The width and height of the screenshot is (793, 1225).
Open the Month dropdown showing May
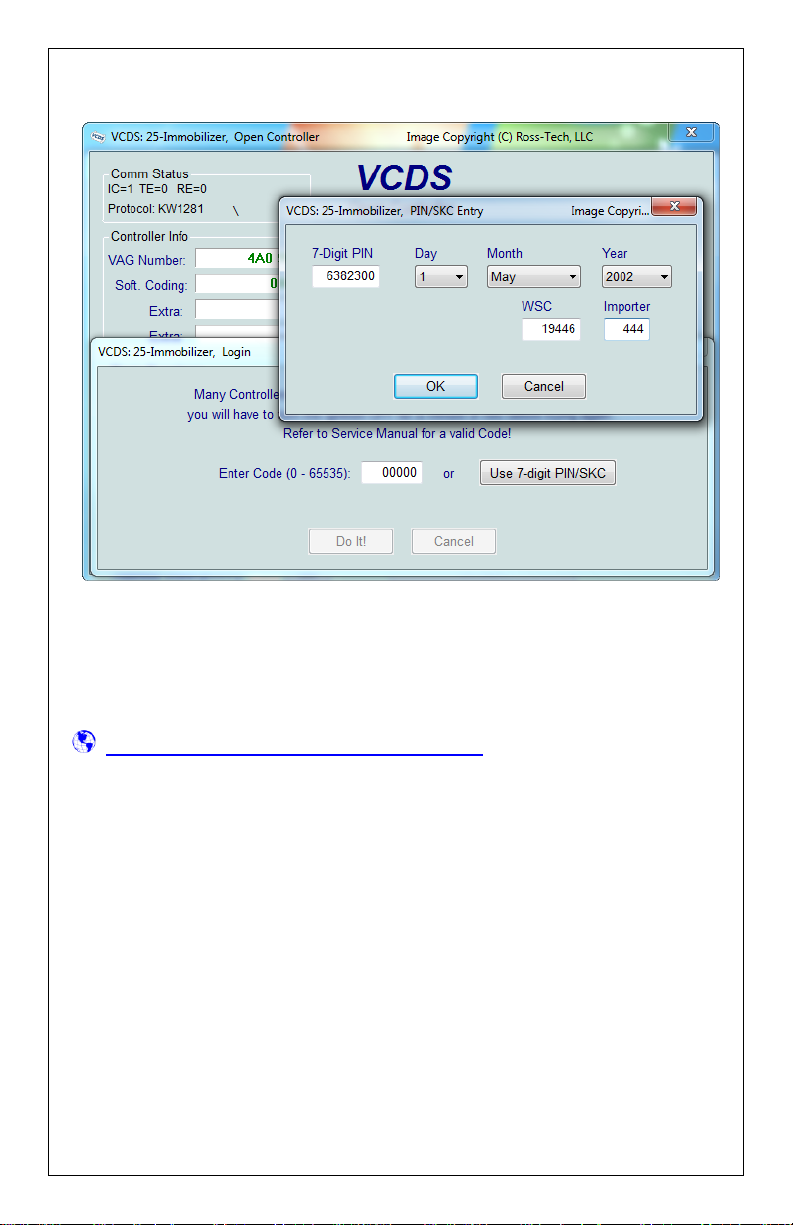[x=534, y=277]
